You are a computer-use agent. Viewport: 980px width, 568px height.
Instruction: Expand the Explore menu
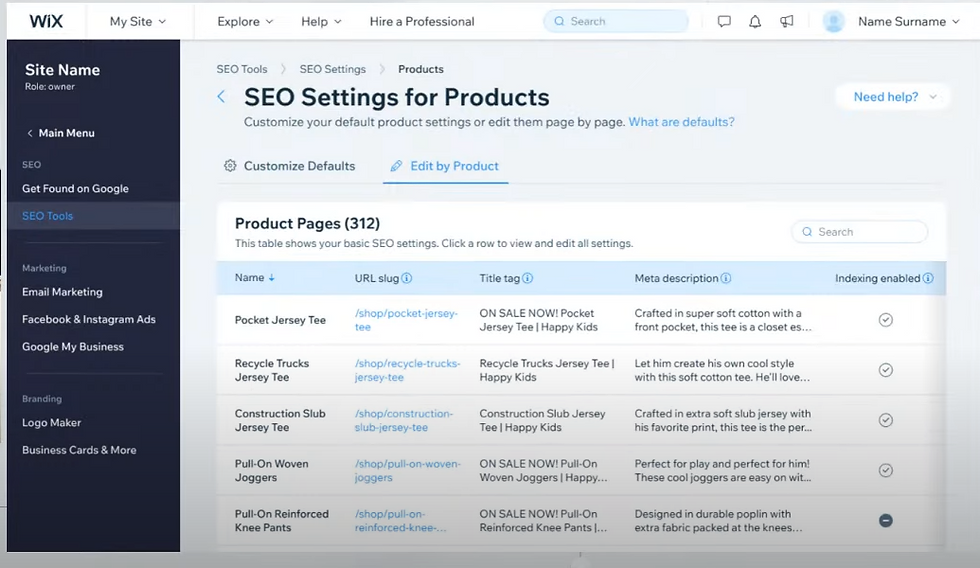pos(245,21)
